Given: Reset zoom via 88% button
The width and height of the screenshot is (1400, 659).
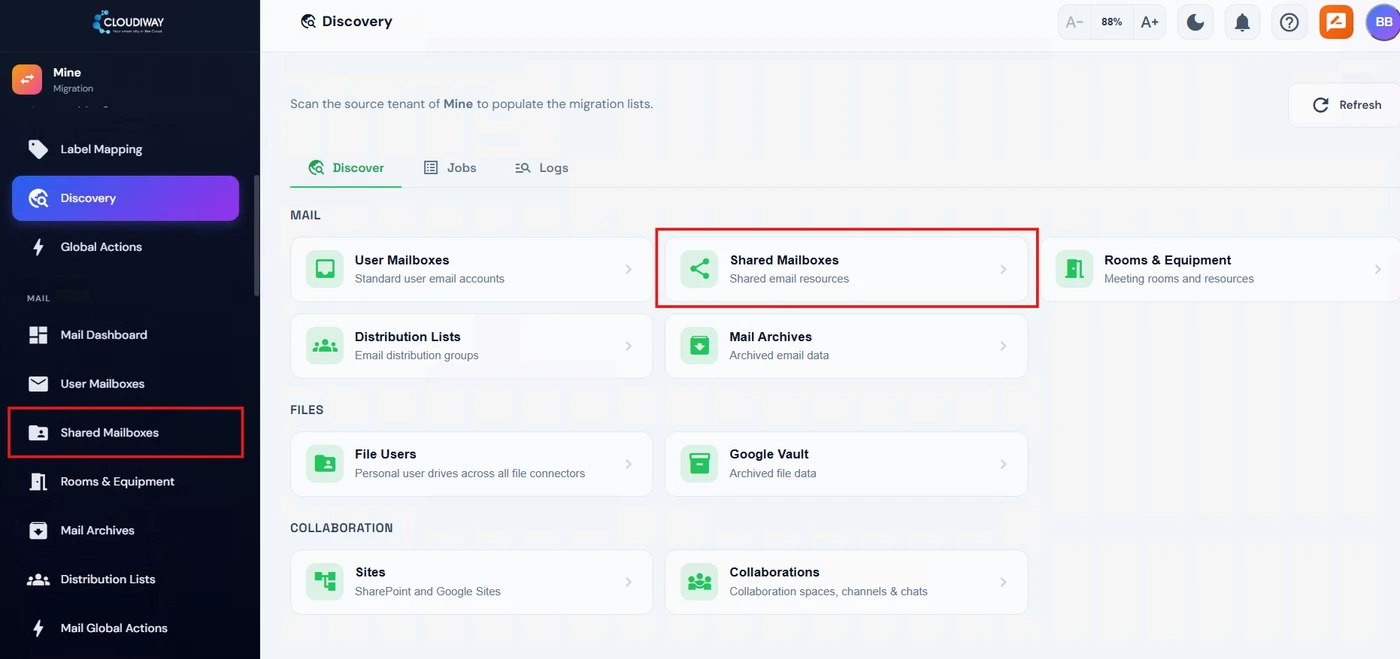Looking at the screenshot, I should coord(1112,22).
